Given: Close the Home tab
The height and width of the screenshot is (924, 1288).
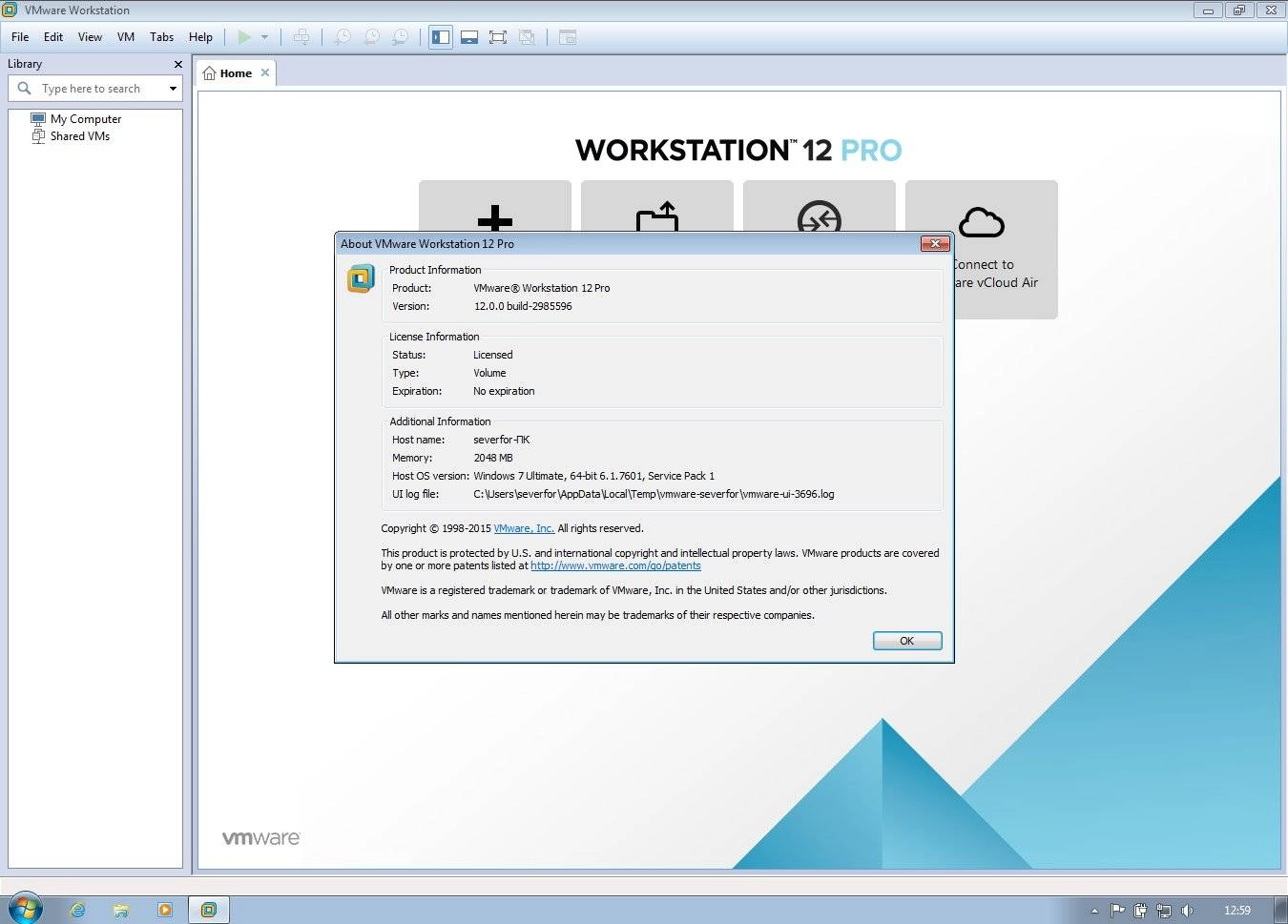Looking at the screenshot, I should pos(265,72).
